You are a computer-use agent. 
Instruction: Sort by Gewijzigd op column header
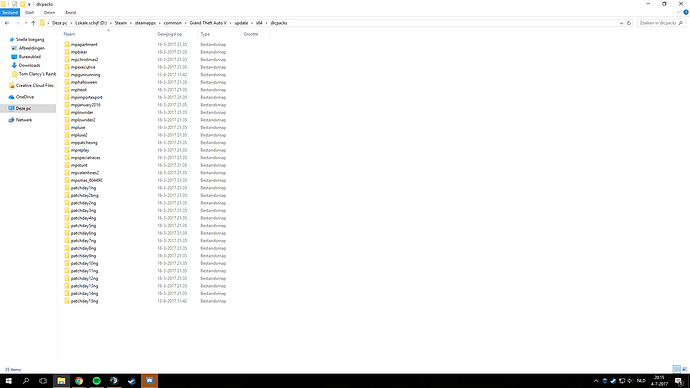169,34
